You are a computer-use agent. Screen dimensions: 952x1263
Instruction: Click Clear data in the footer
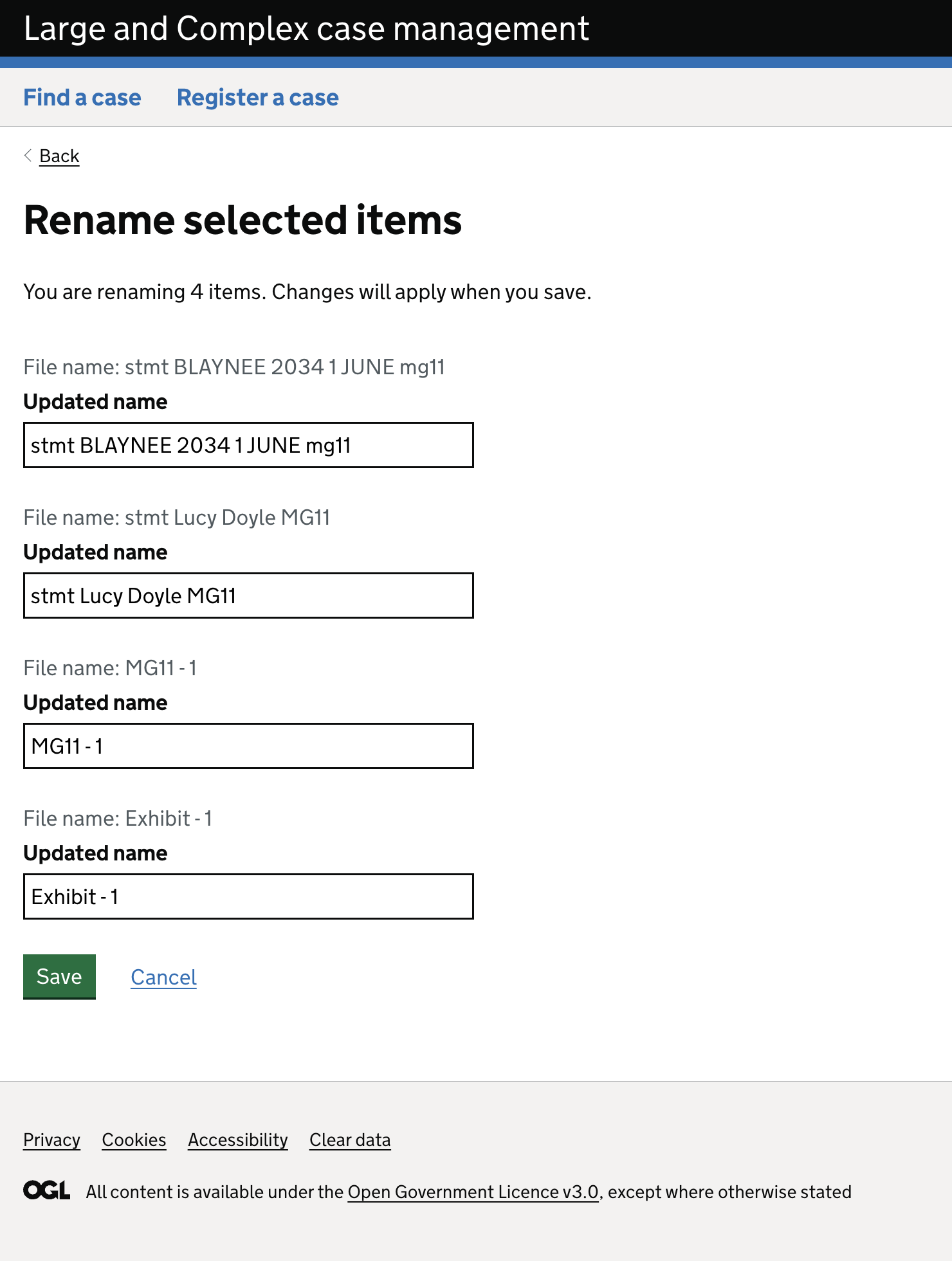pos(350,1140)
